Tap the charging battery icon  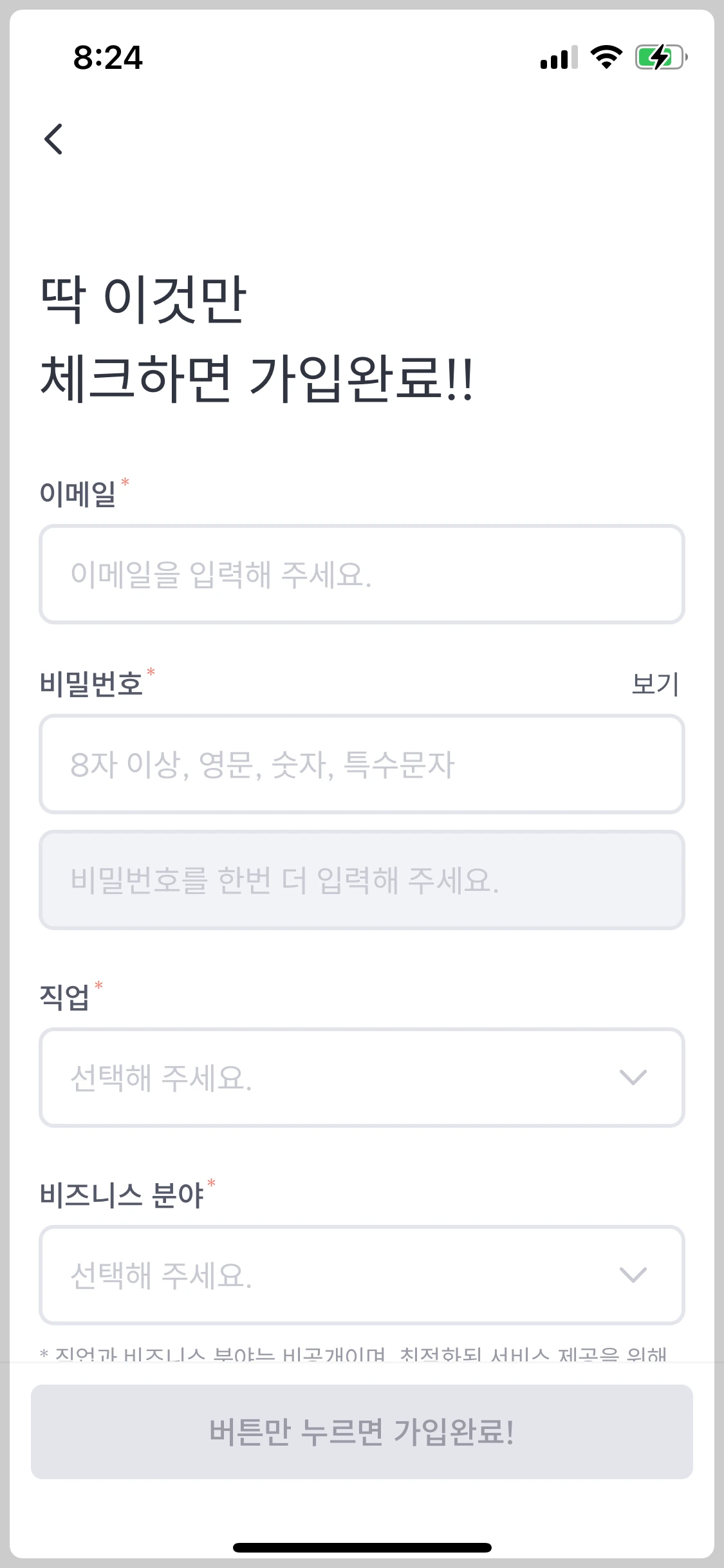(x=662, y=57)
